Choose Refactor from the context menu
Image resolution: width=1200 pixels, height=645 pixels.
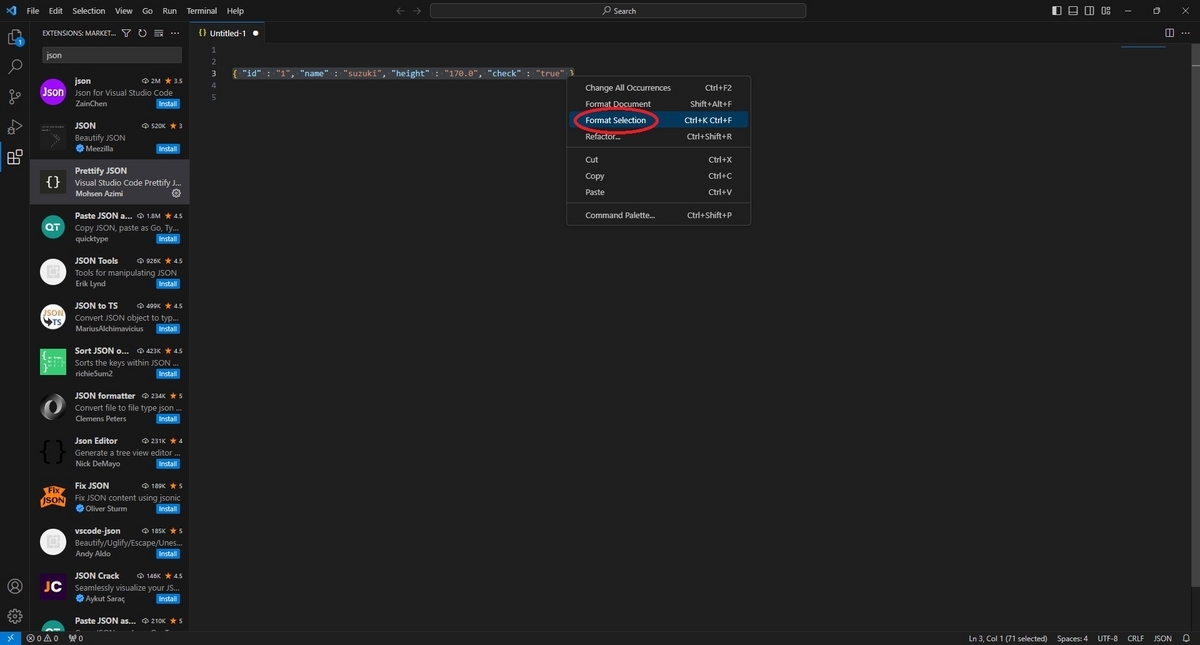click(x=658, y=136)
